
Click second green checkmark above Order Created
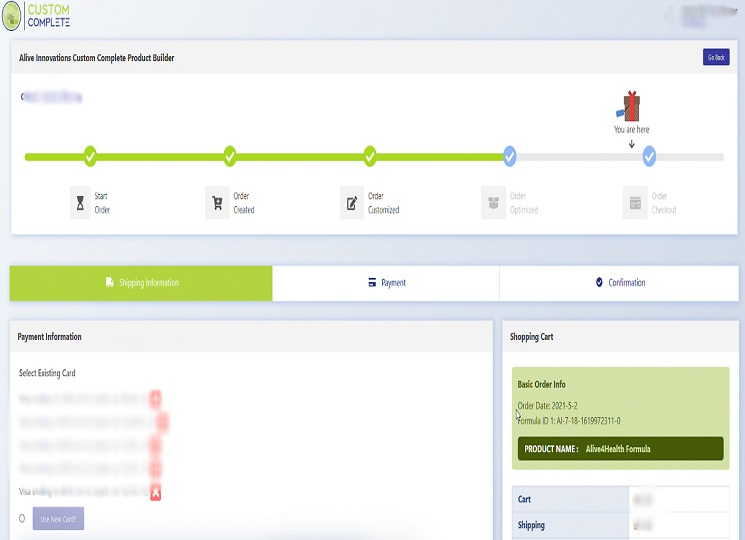230,156
